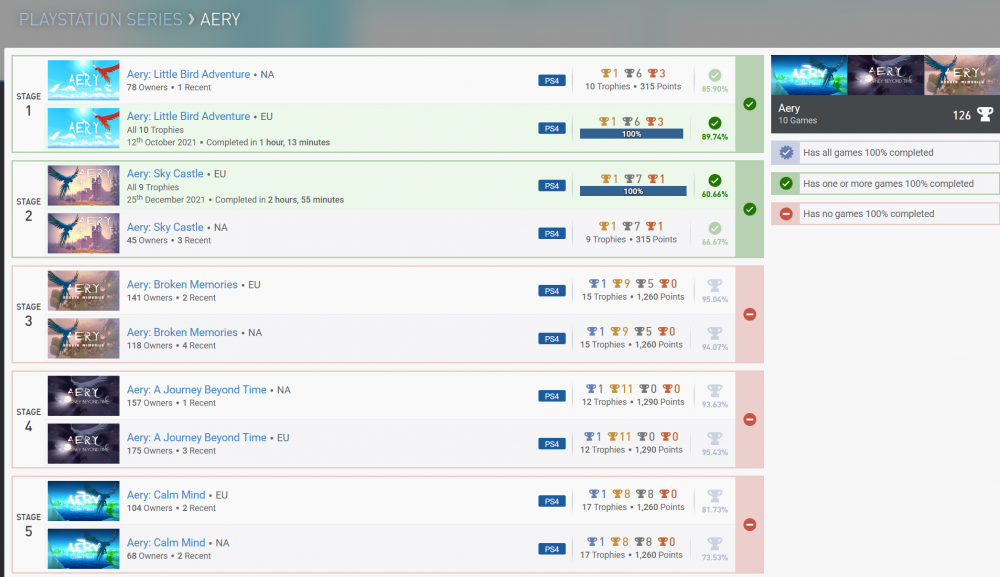
Task: Click the Aery: Broken Memories EU thumbnail
Action: 83,290
